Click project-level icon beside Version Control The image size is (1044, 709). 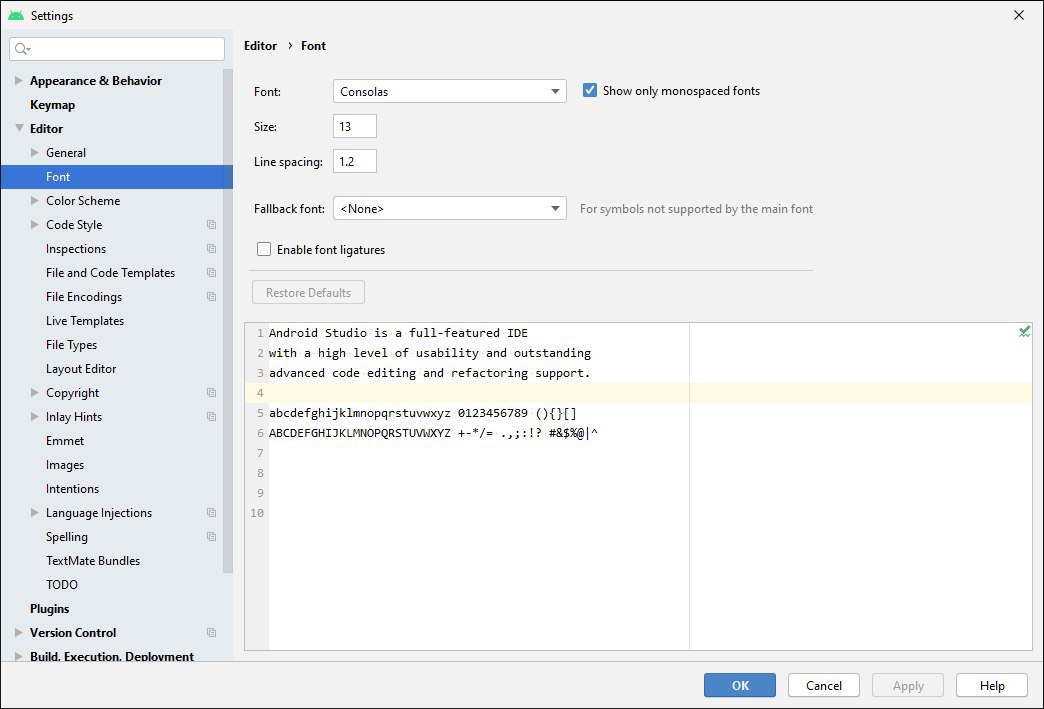click(211, 633)
